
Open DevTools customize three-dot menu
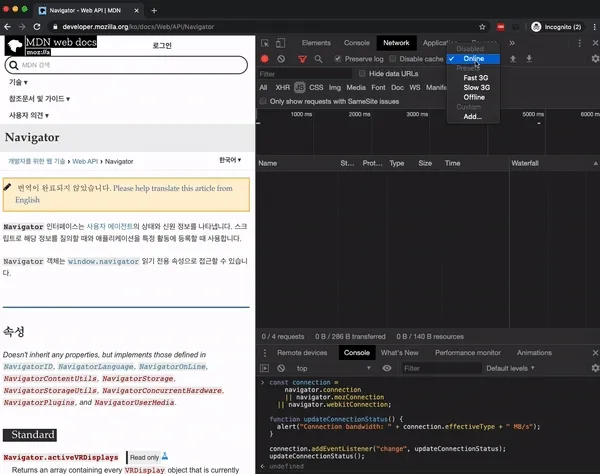tap(580, 43)
